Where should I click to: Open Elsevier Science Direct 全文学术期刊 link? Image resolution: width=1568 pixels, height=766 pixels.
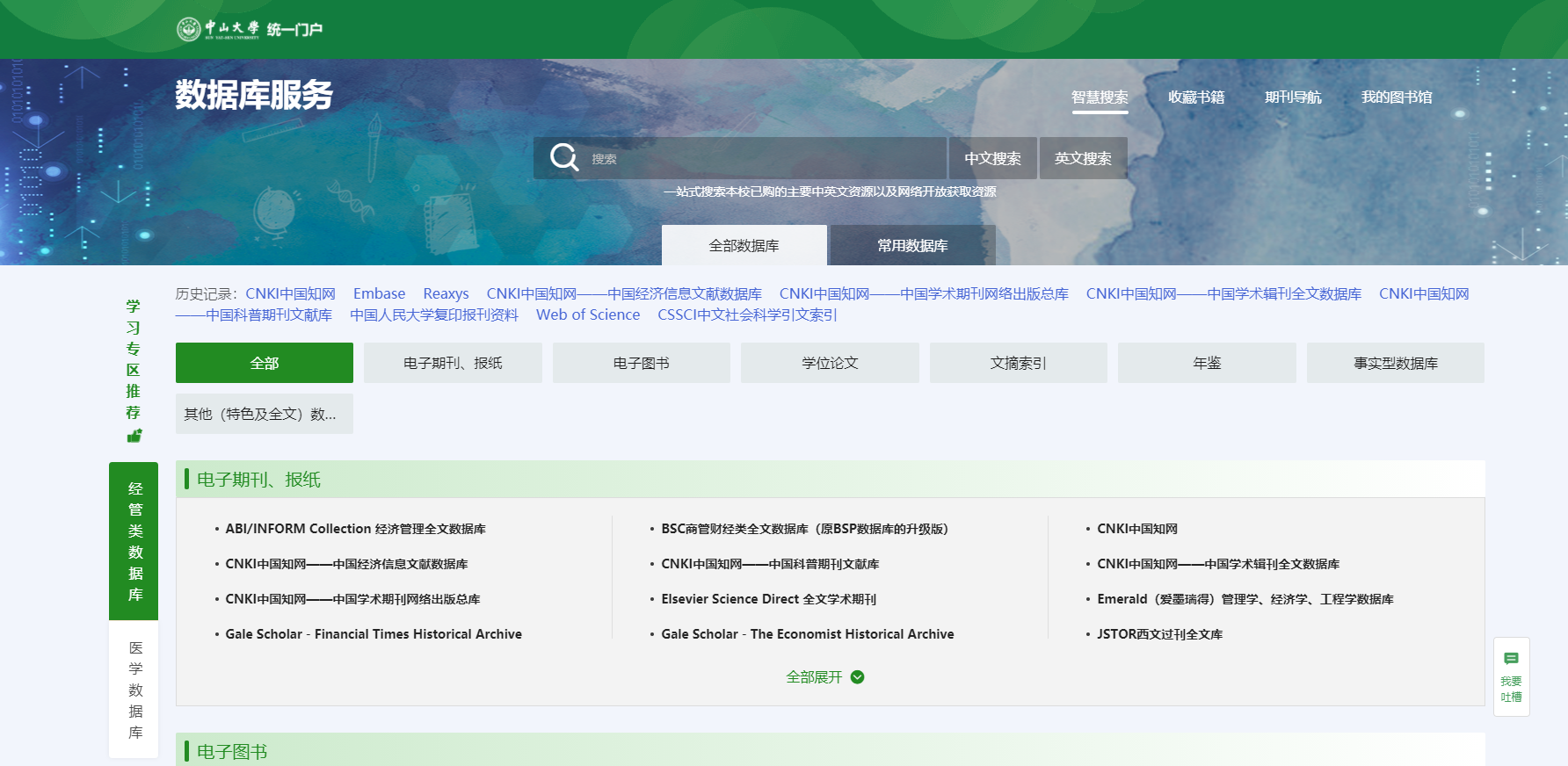click(x=768, y=599)
